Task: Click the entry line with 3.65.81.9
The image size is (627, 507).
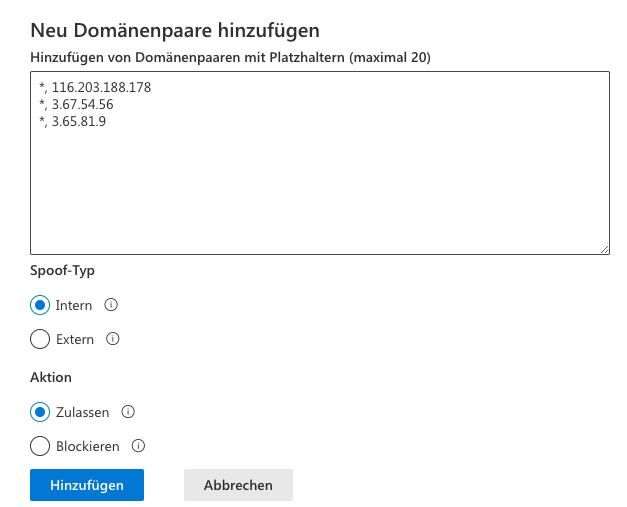Action: [73, 122]
